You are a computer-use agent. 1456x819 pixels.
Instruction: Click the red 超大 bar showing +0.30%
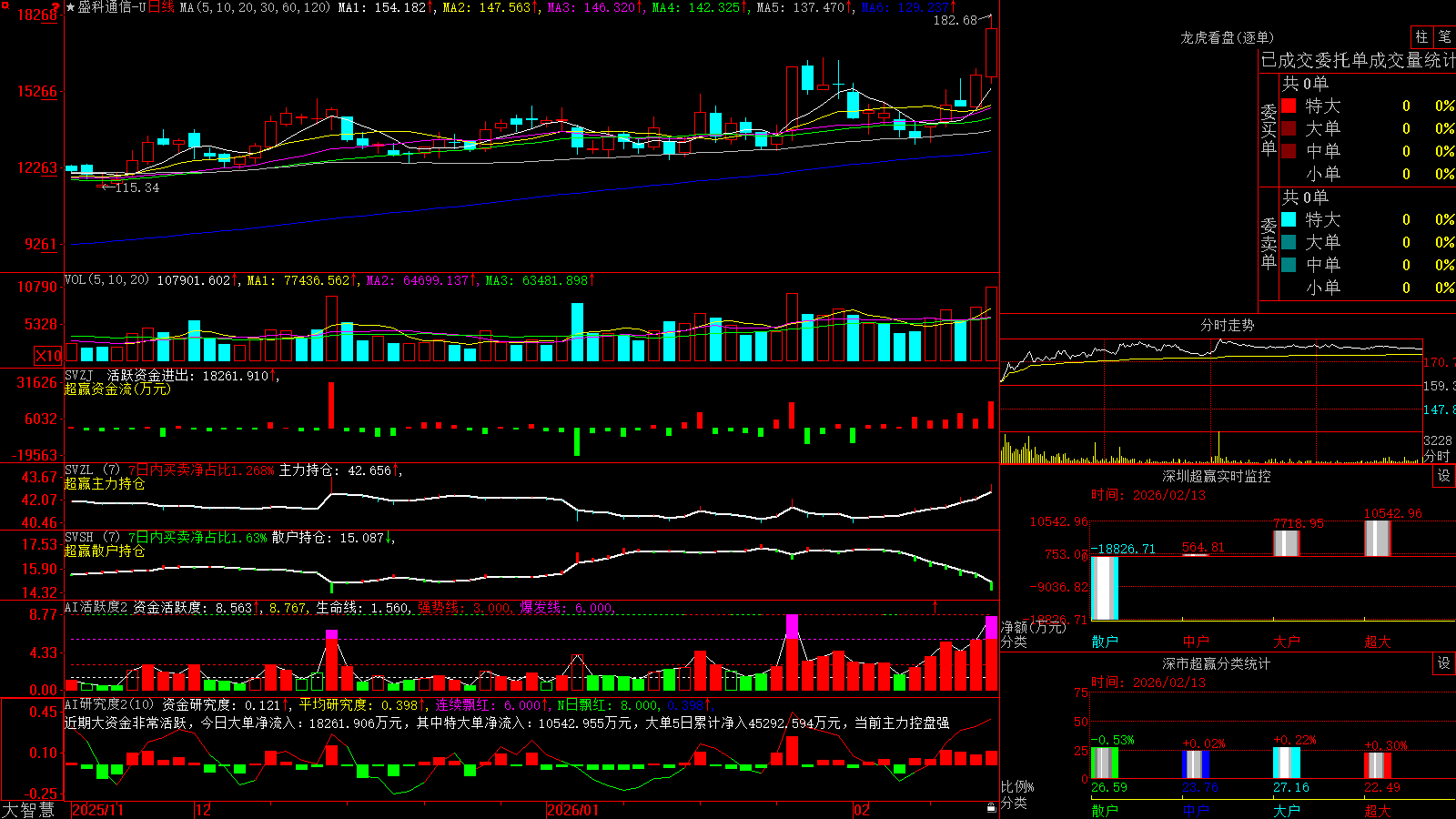[1378, 765]
